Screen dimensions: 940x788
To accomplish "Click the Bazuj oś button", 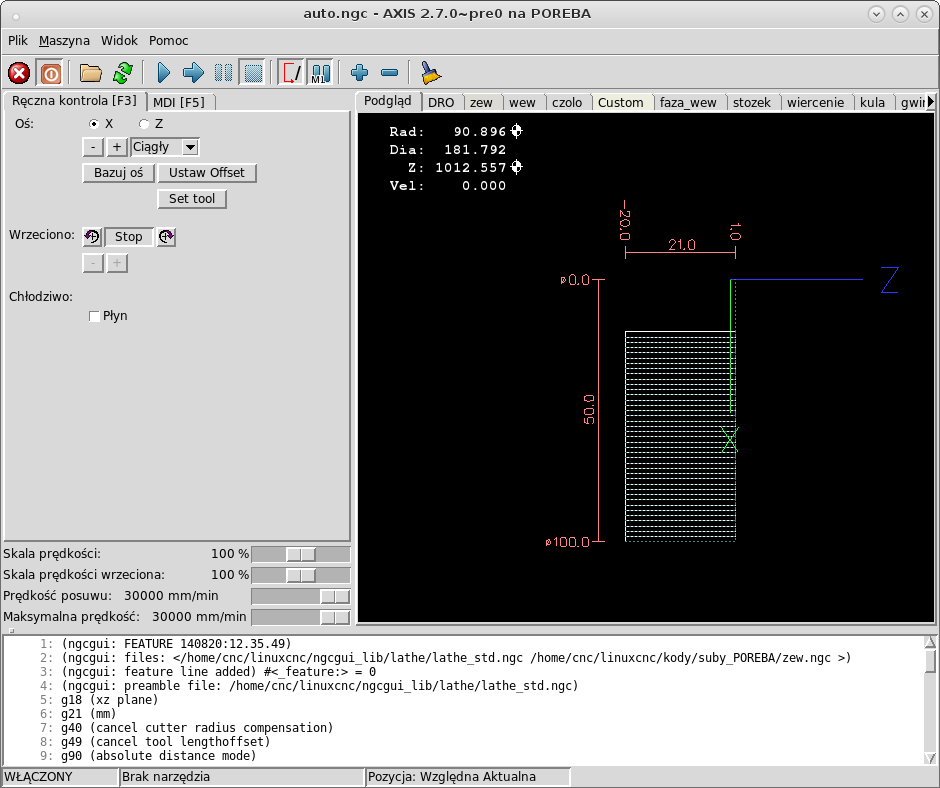I will coord(118,173).
